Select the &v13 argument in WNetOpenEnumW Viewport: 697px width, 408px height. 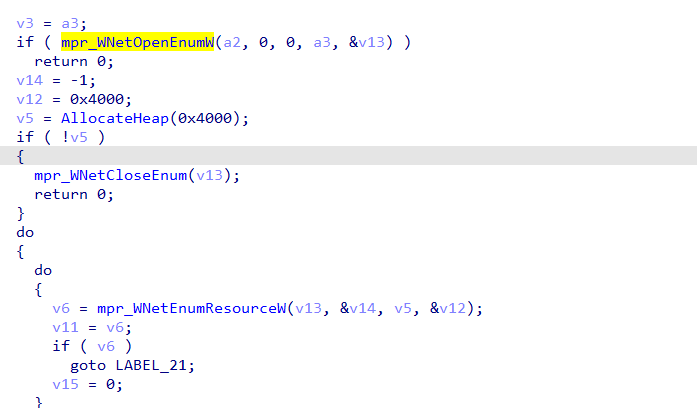coord(367,42)
